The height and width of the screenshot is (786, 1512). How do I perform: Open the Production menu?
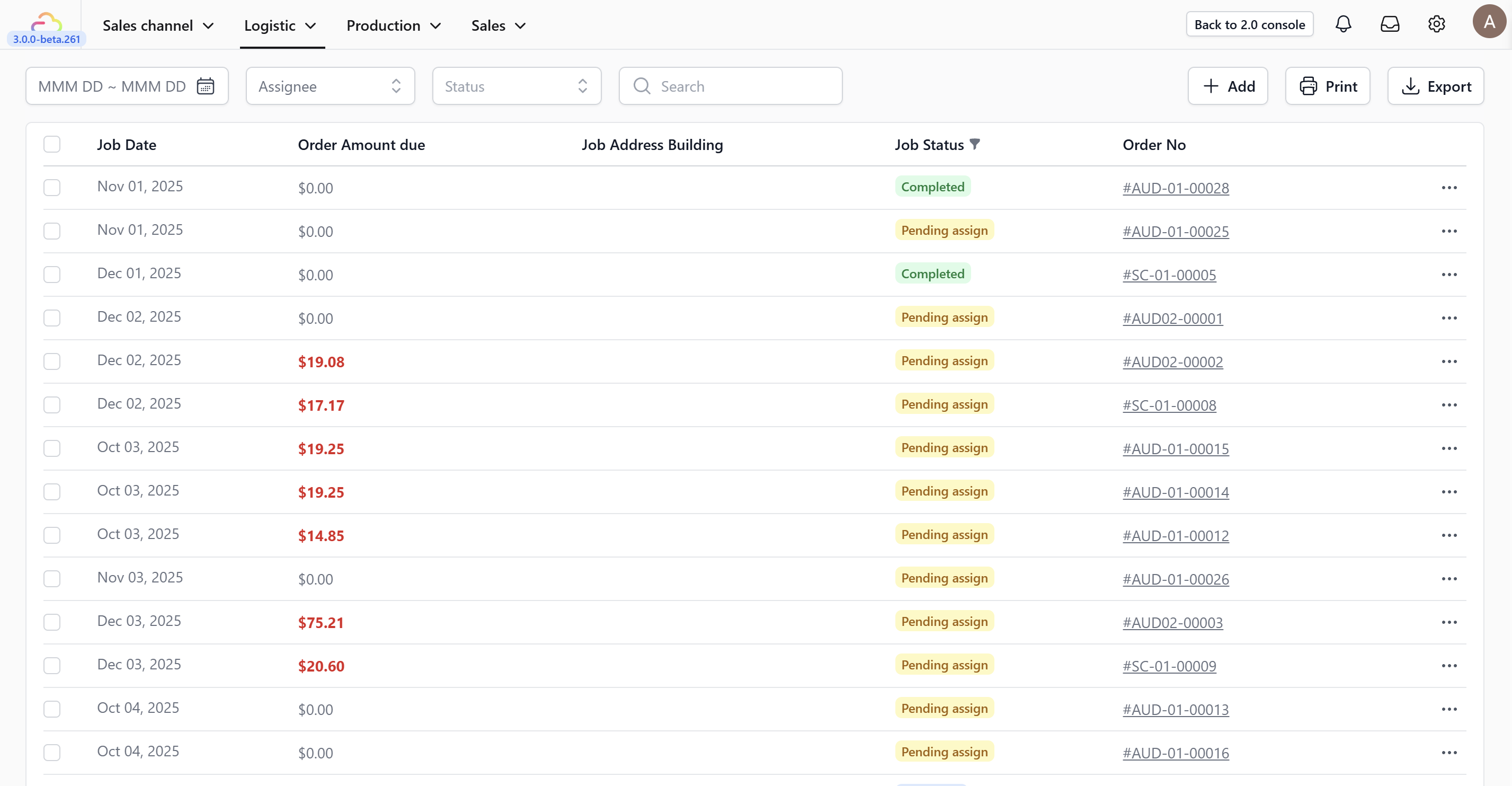pos(393,25)
